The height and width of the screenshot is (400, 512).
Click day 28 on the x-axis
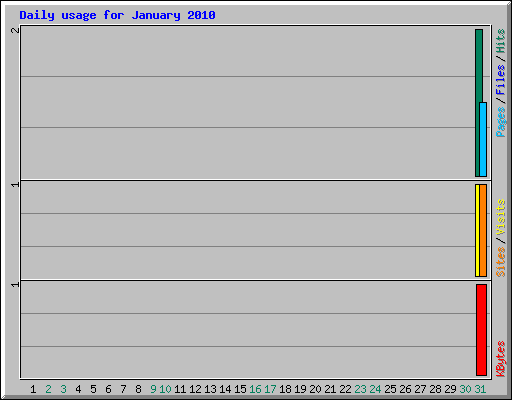435,389
